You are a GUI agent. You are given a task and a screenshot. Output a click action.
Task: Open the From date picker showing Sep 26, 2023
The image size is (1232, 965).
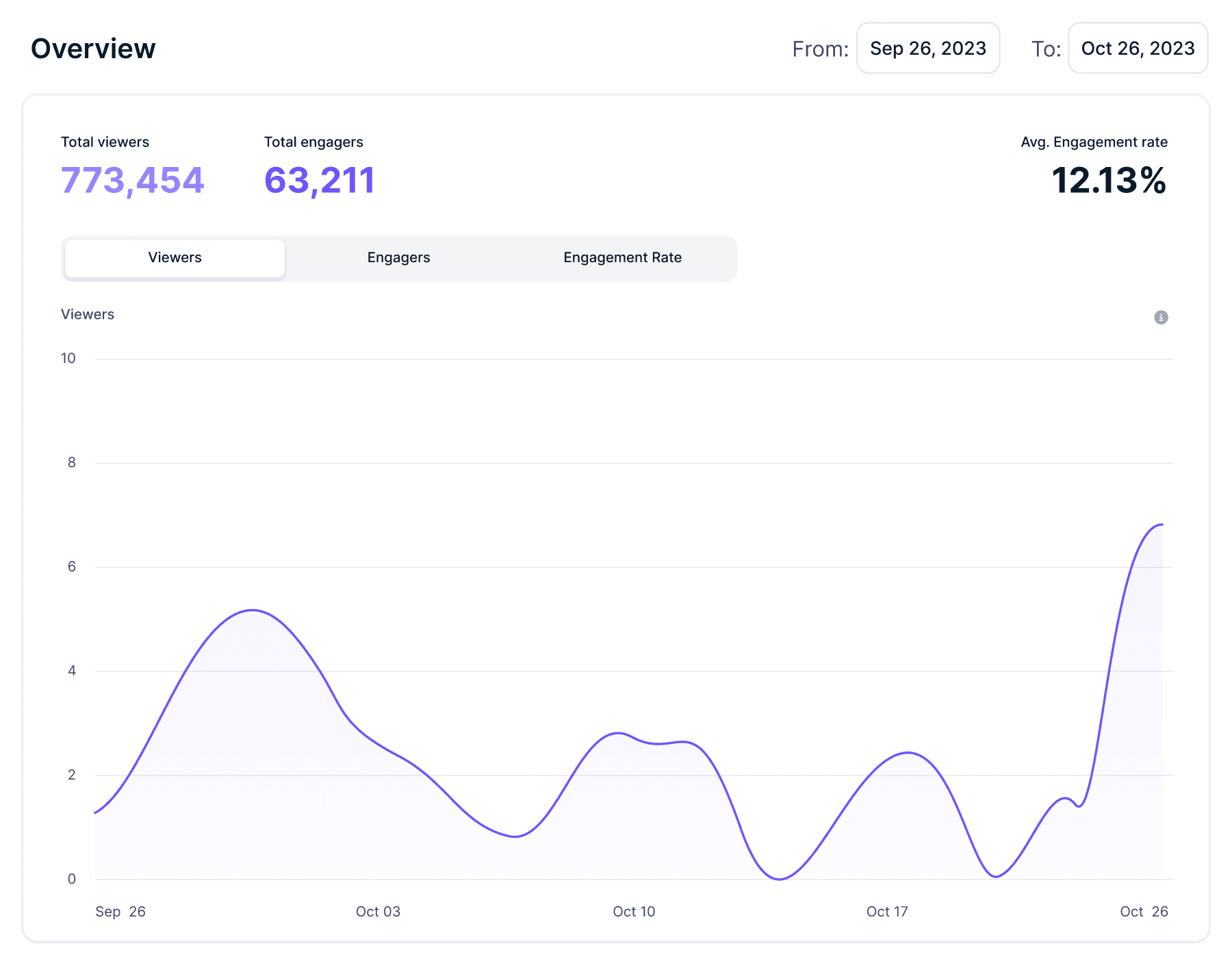[927, 48]
